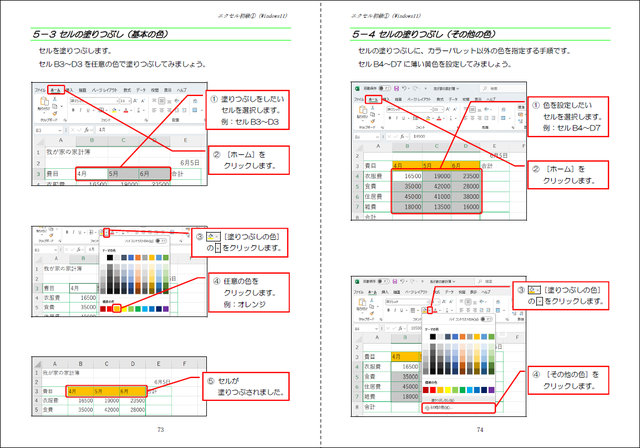Select ヘルプ tab in 5-4 step ③ screenshot
This screenshot has width=640, height=448.
coord(486,292)
